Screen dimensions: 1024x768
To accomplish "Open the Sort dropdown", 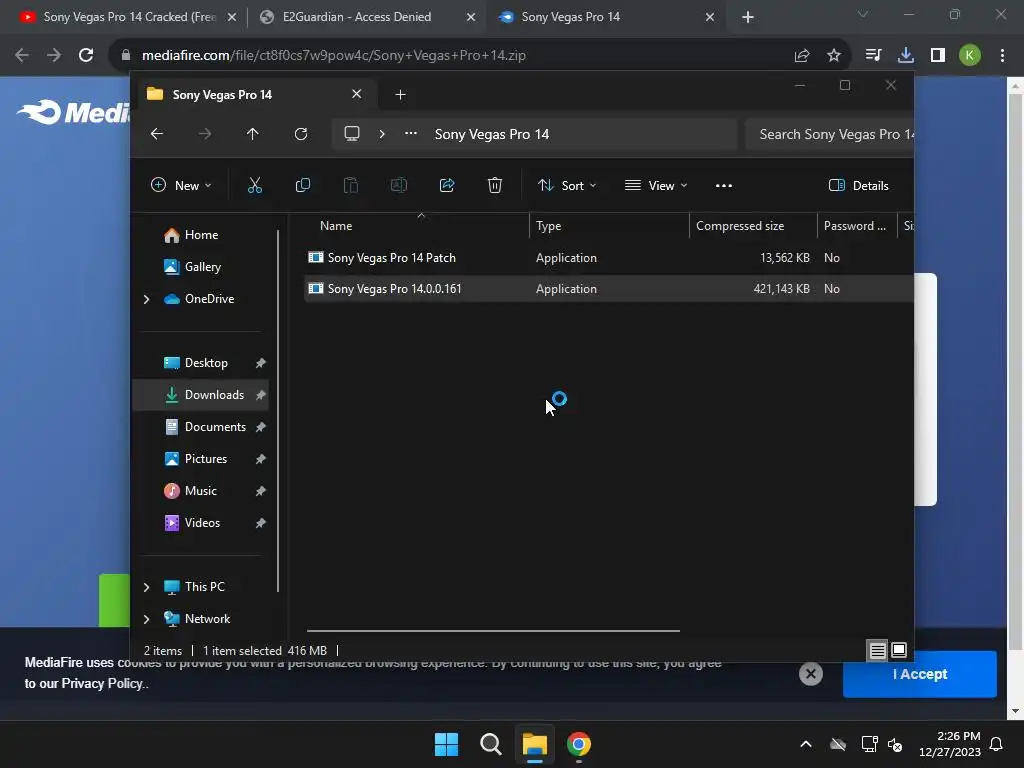I will 566,186.
